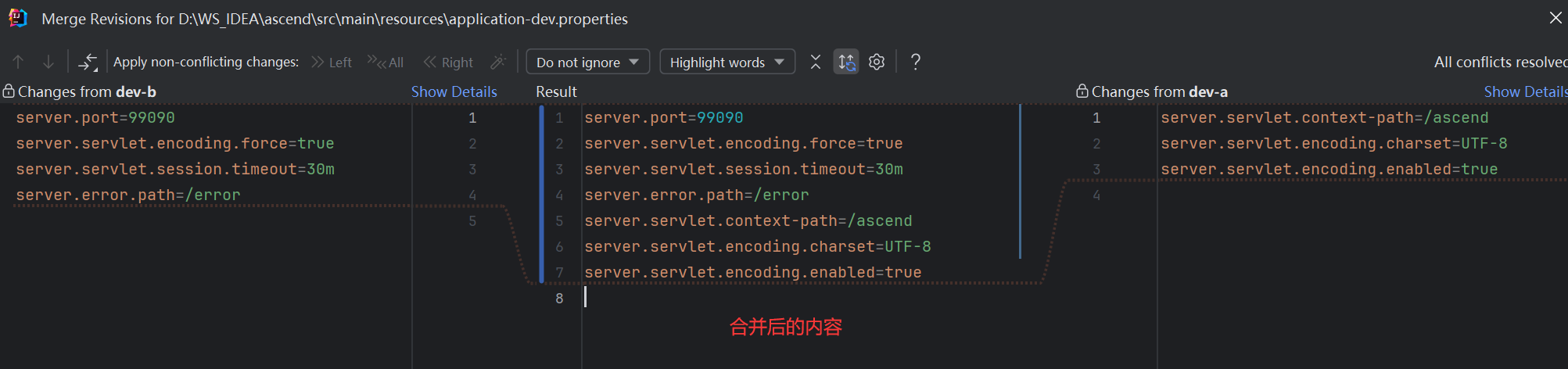Click the magic wand resolve icon
The height and width of the screenshot is (369, 1568).
tap(498, 62)
